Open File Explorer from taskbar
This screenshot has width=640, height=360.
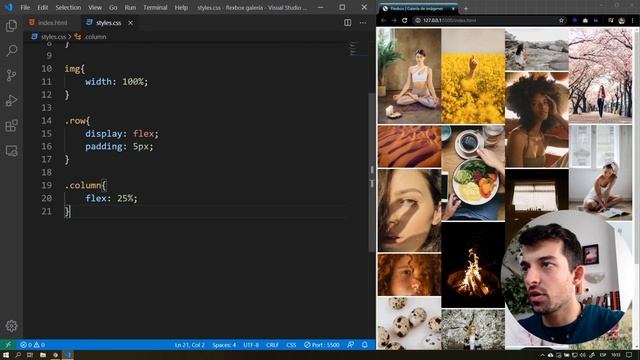coord(42,355)
